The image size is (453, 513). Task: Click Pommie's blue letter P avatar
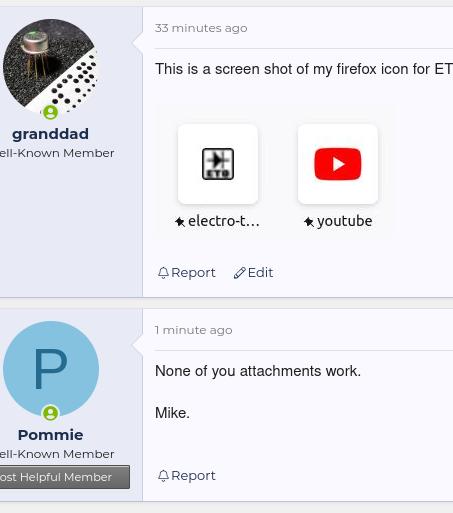51,369
